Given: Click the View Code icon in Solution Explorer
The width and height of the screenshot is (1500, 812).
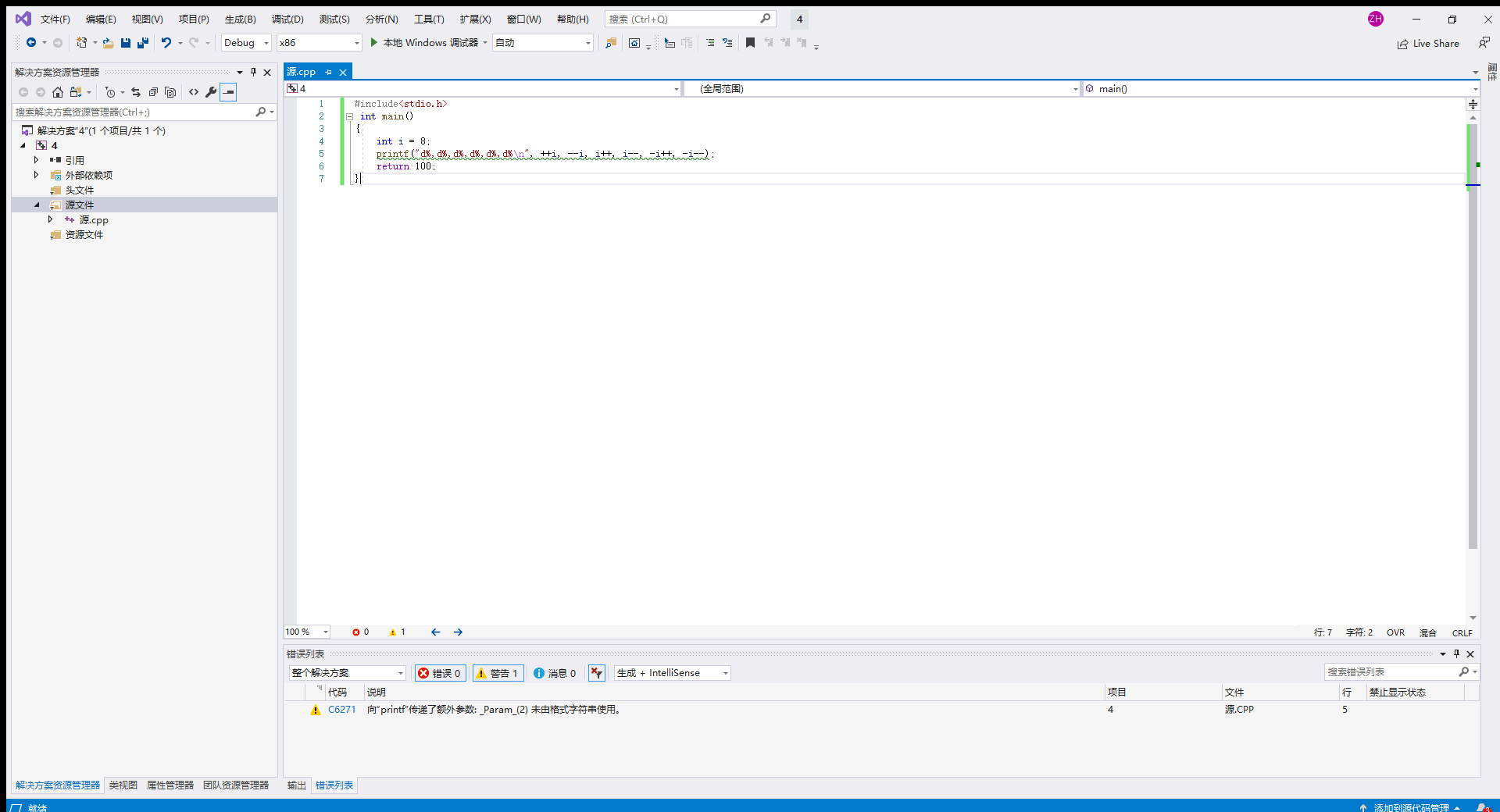Looking at the screenshot, I should tap(194, 92).
